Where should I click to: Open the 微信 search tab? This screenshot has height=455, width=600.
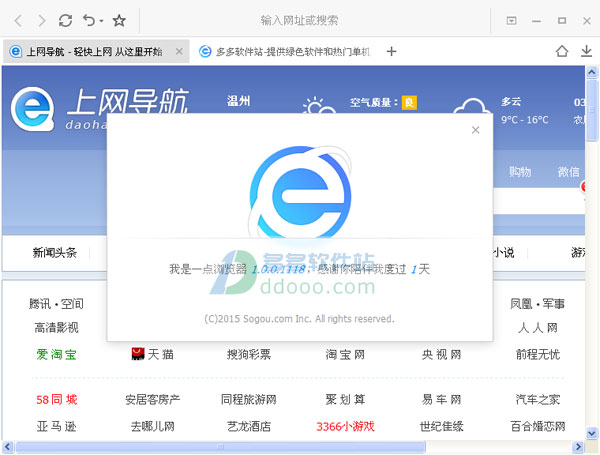[568, 171]
